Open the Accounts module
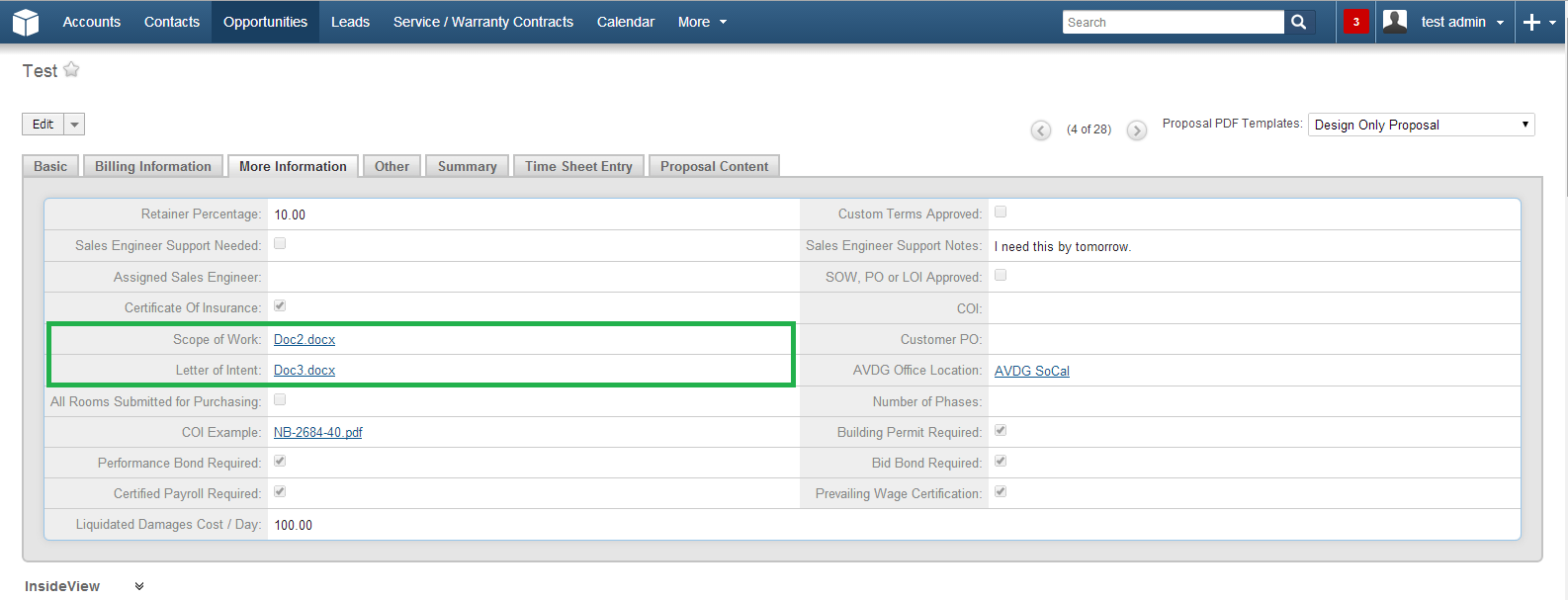This screenshot has height=600, width=1568. 92,22
